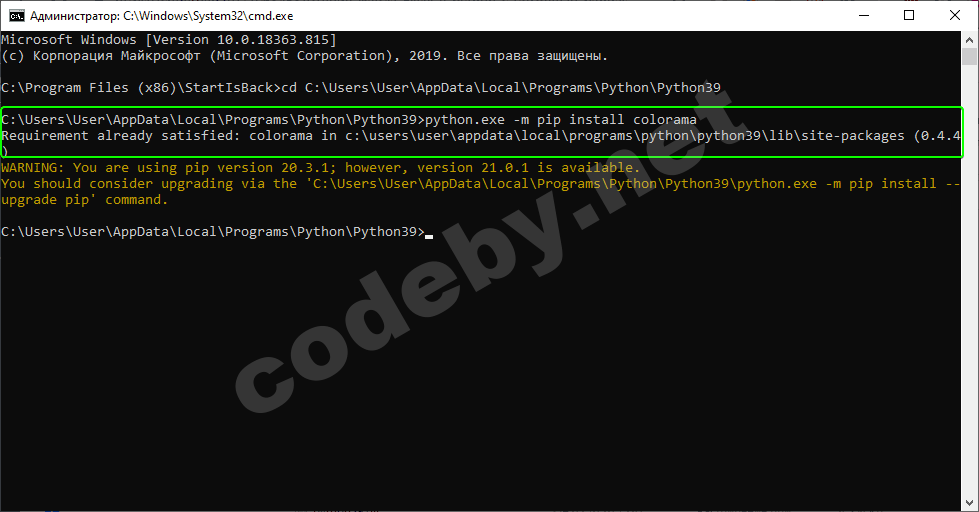Minimize the cmd.exe window
This screenshot has height=512, width=979.
click(864, 16)
